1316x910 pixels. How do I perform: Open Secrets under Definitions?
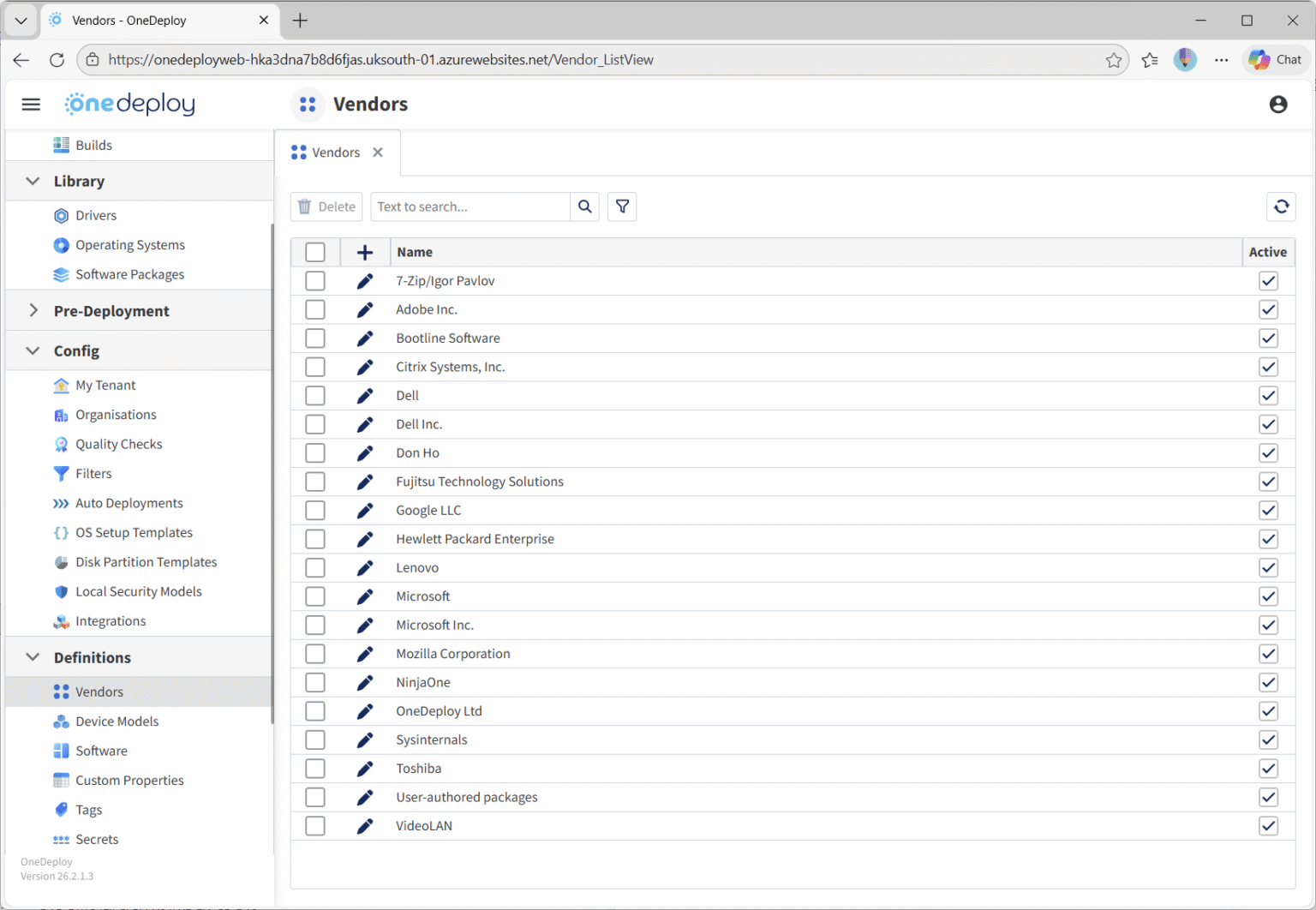pyautogui.click(x=97, y=840)
